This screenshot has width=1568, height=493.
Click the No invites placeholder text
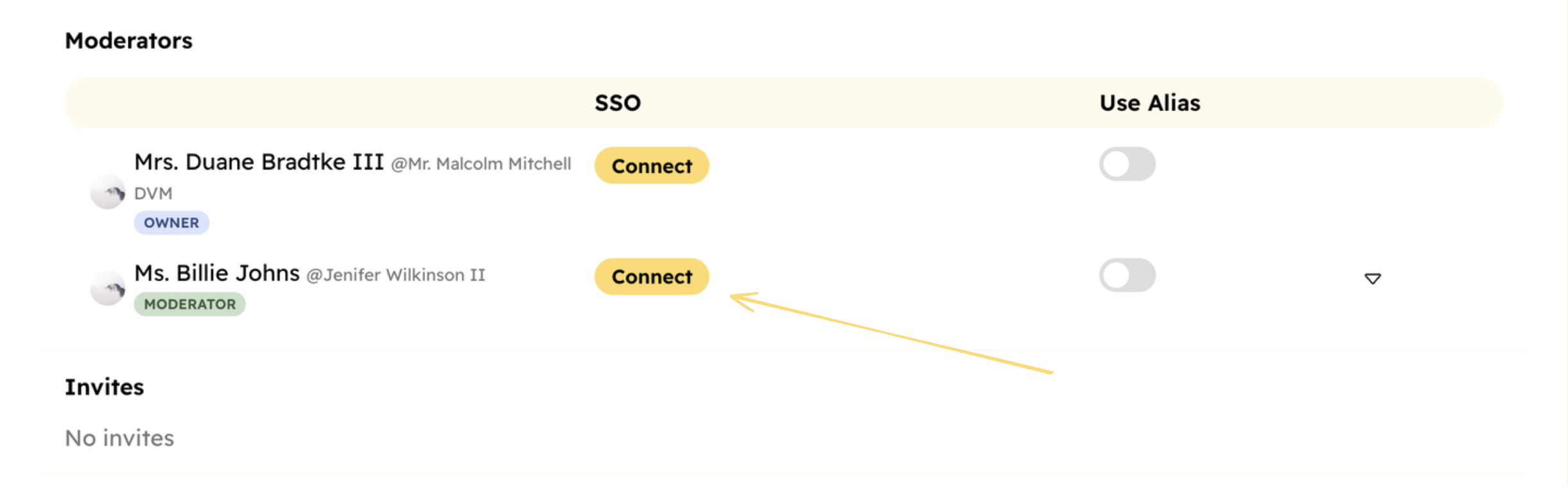coord(119,437)
